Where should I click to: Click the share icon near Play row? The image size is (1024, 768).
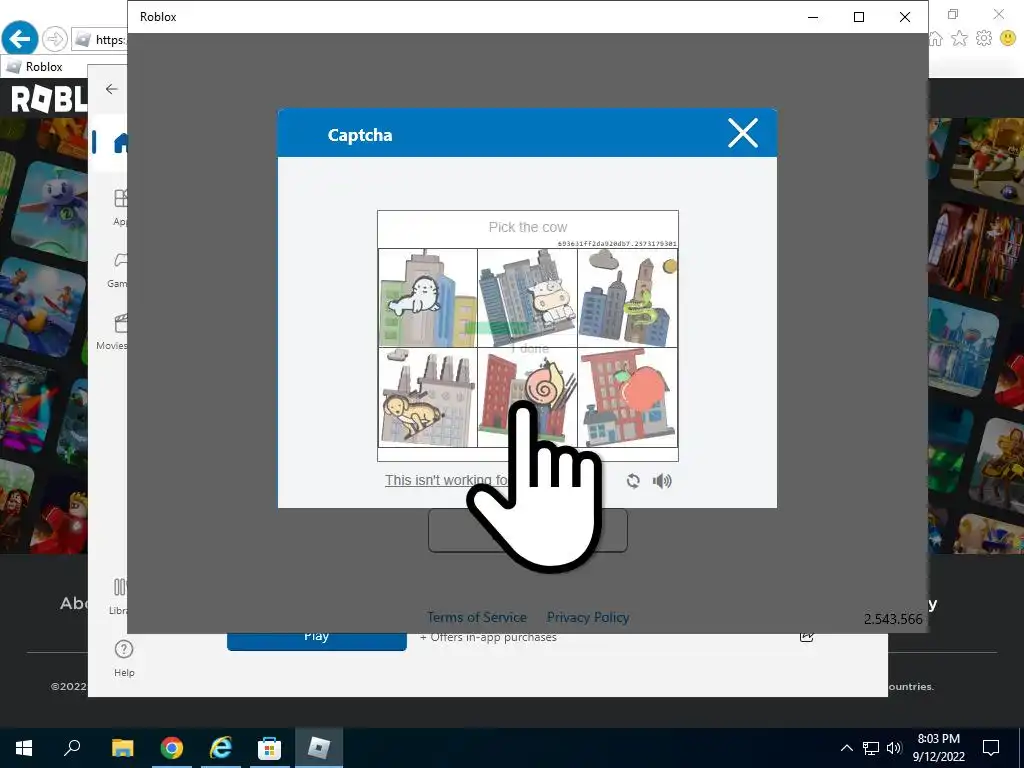coord(807,636)
